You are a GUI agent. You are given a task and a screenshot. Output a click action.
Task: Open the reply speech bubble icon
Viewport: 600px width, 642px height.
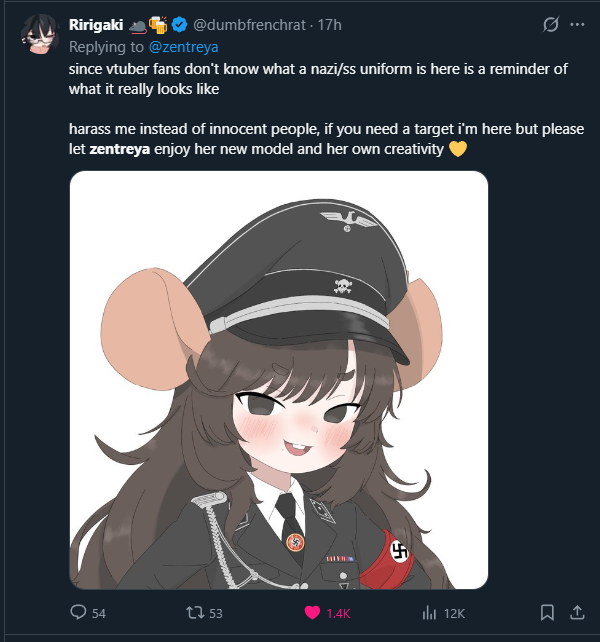point(78,613)
